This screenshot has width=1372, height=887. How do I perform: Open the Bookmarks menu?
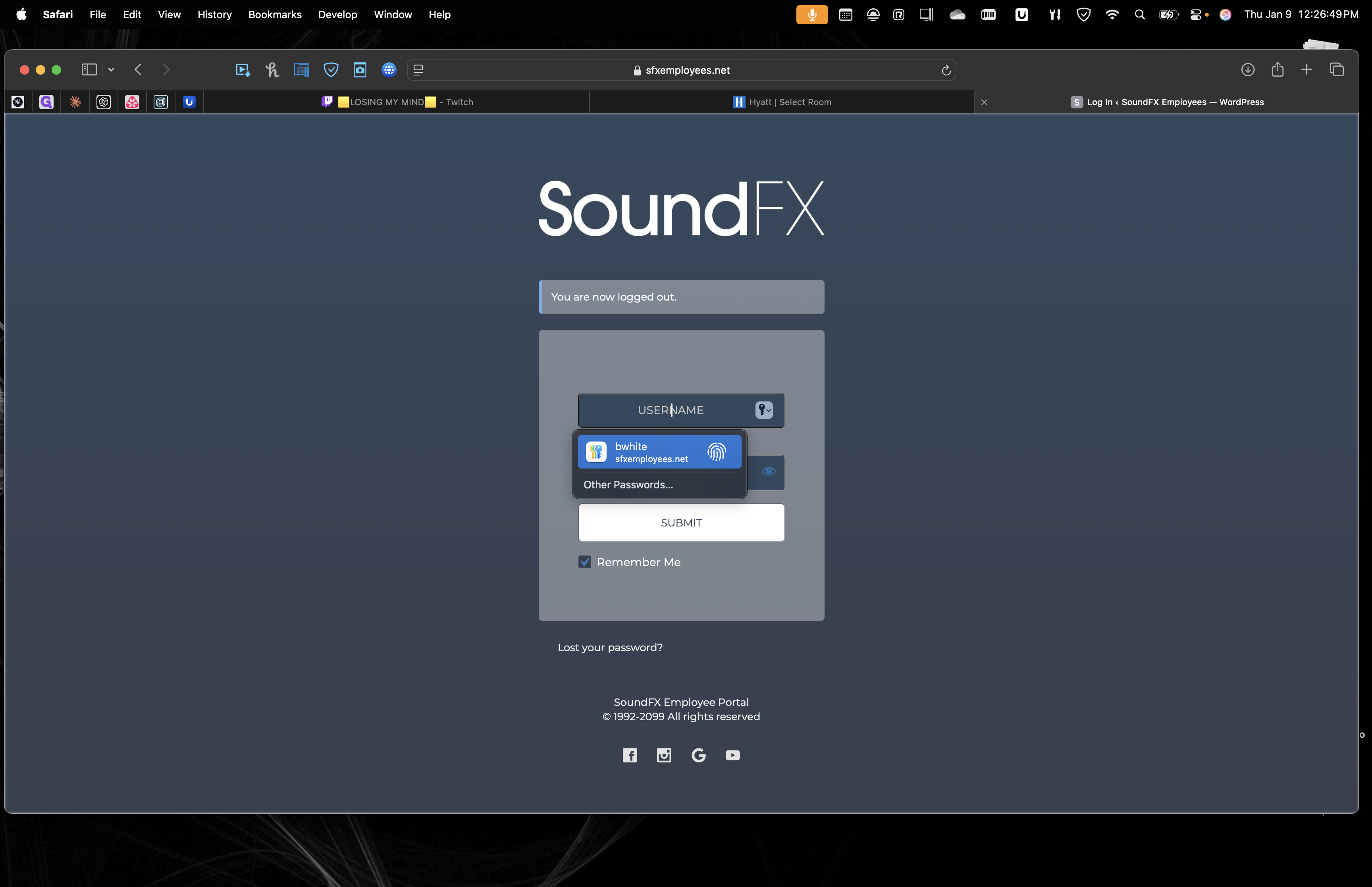pyautogui.click(x=275, y=14)
